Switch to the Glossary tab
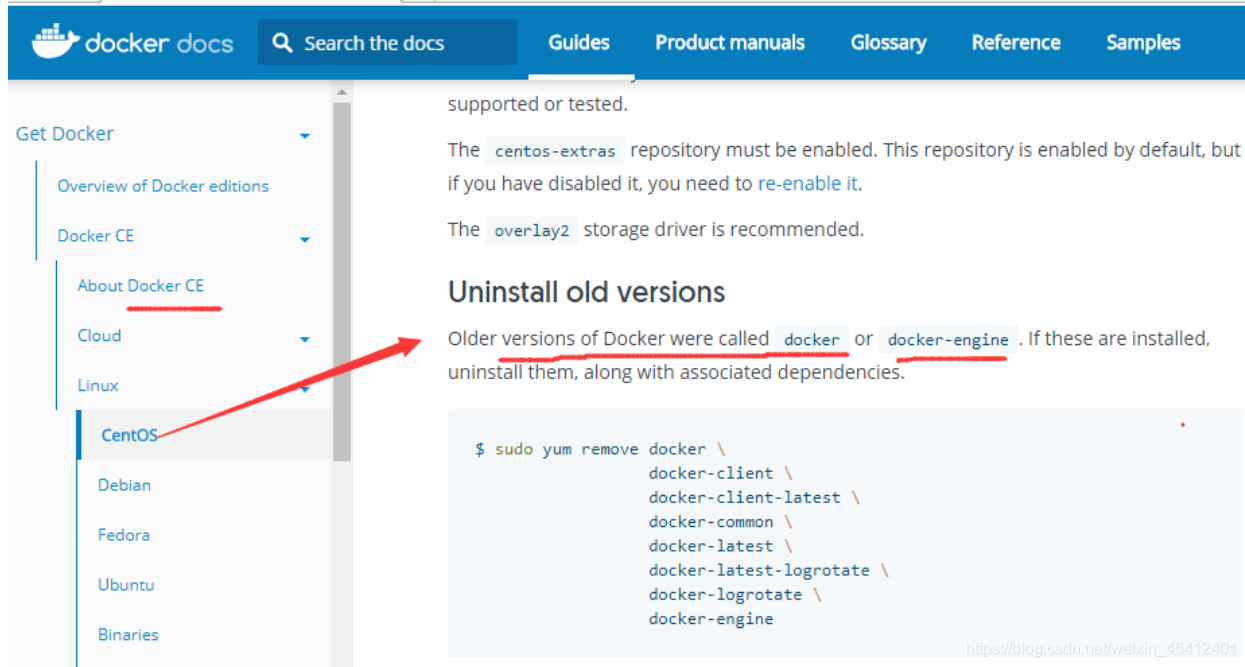 (x=888, y=43)
